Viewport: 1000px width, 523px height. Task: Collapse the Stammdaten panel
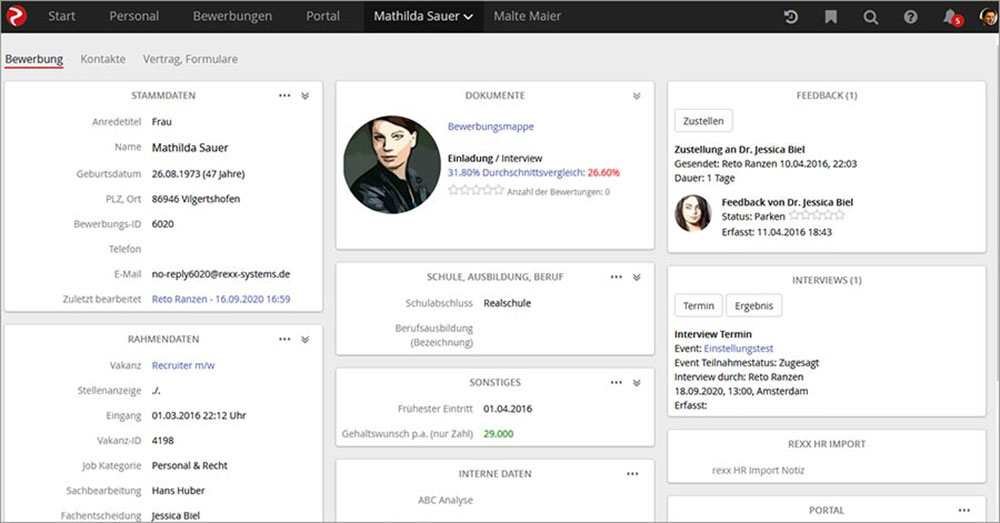(x=305, y=96)
